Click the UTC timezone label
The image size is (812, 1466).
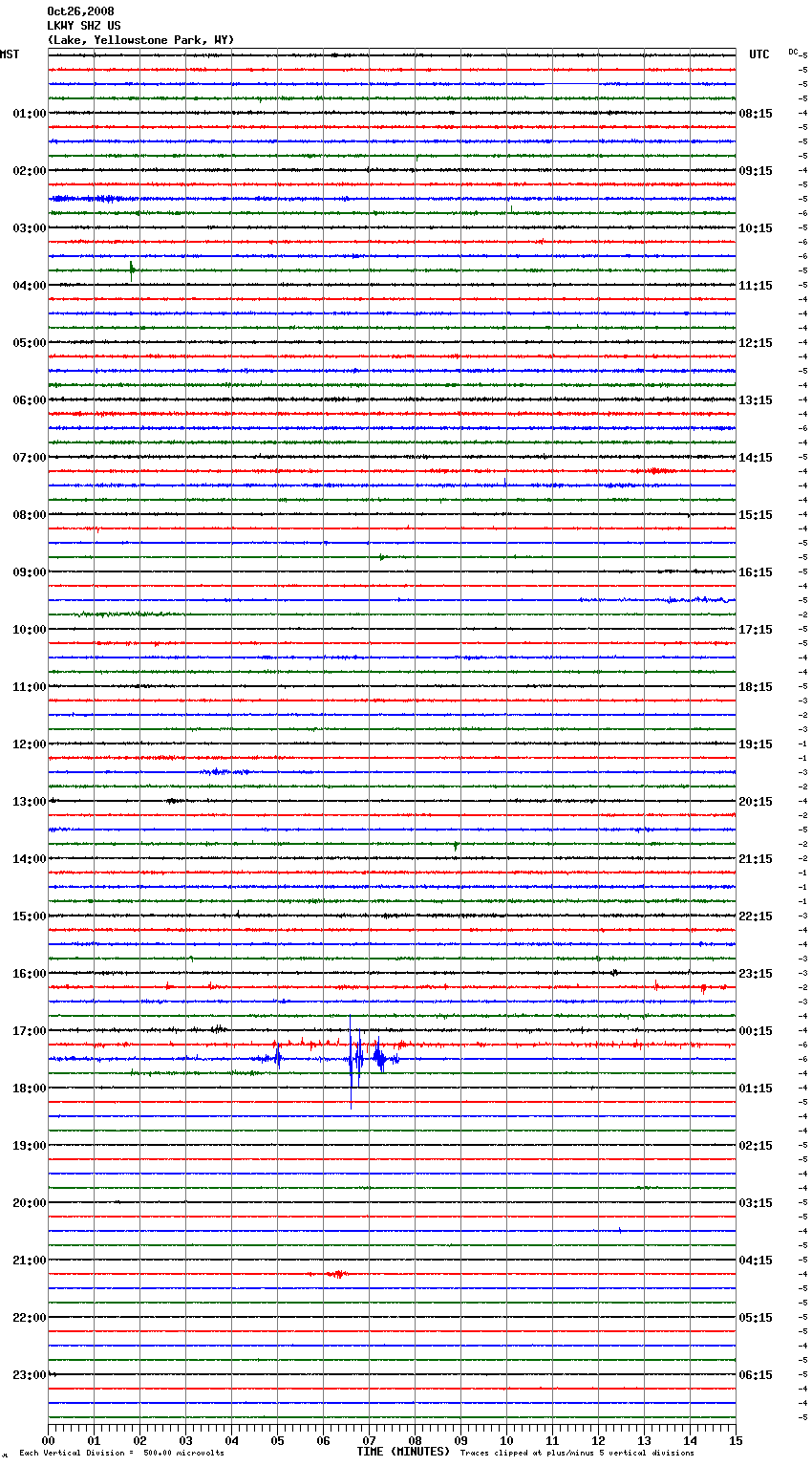click(x=759, y=54)
